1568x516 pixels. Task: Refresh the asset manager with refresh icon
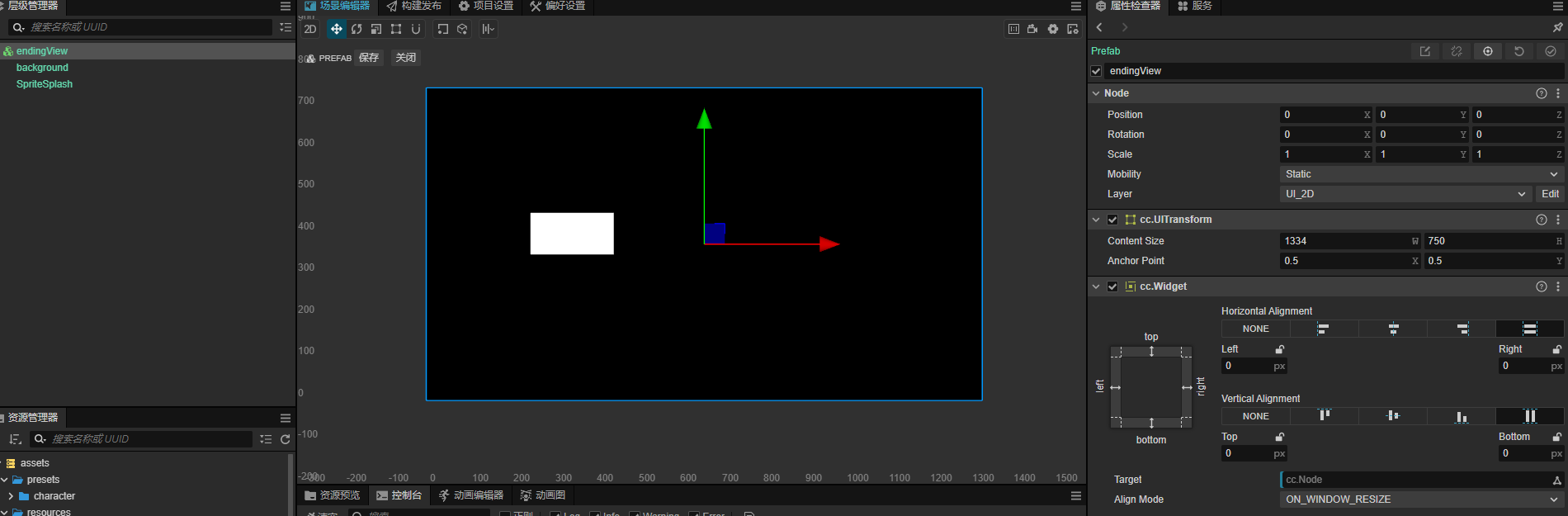[x=286, y=439]
